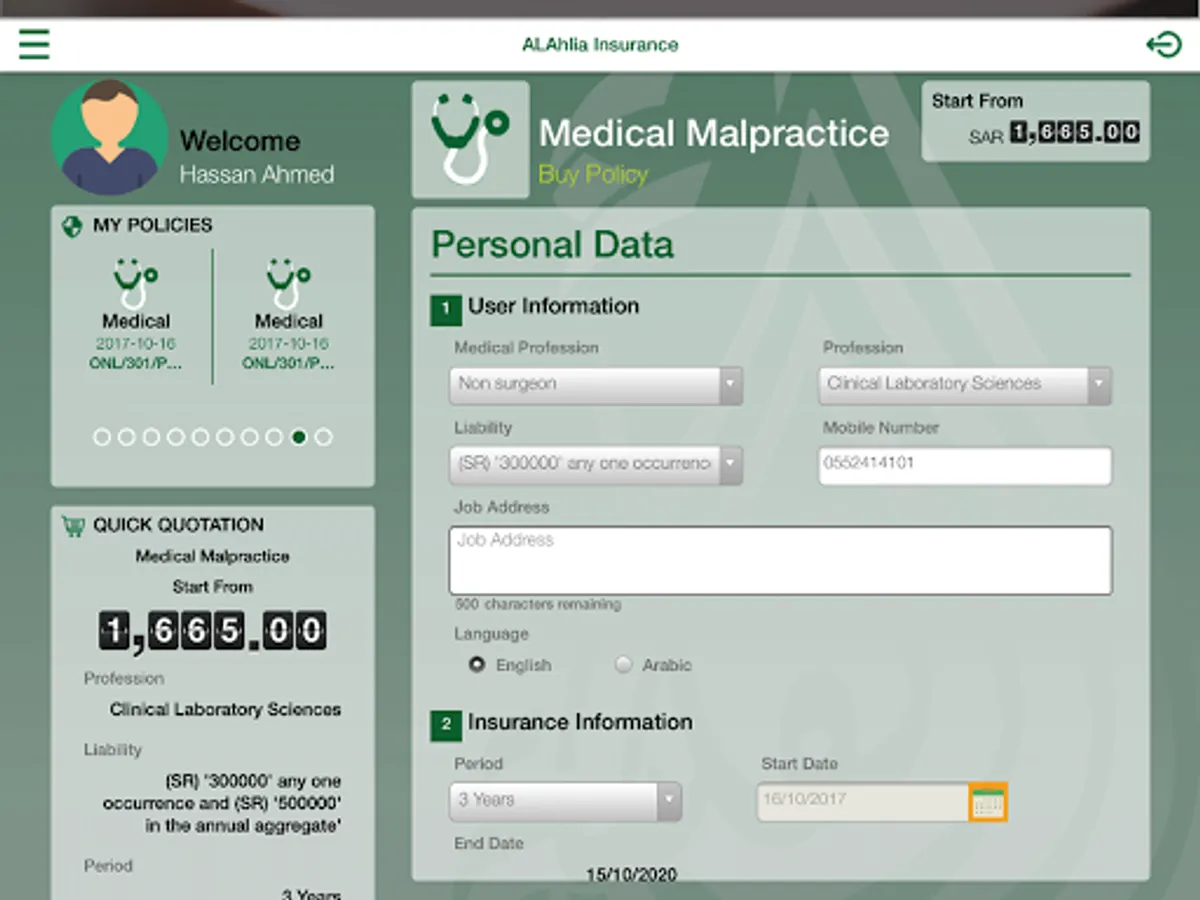This screenshot has height=900, width=1200.
Task: Open the Profession dropdown
Action: (x=965, y=384)
